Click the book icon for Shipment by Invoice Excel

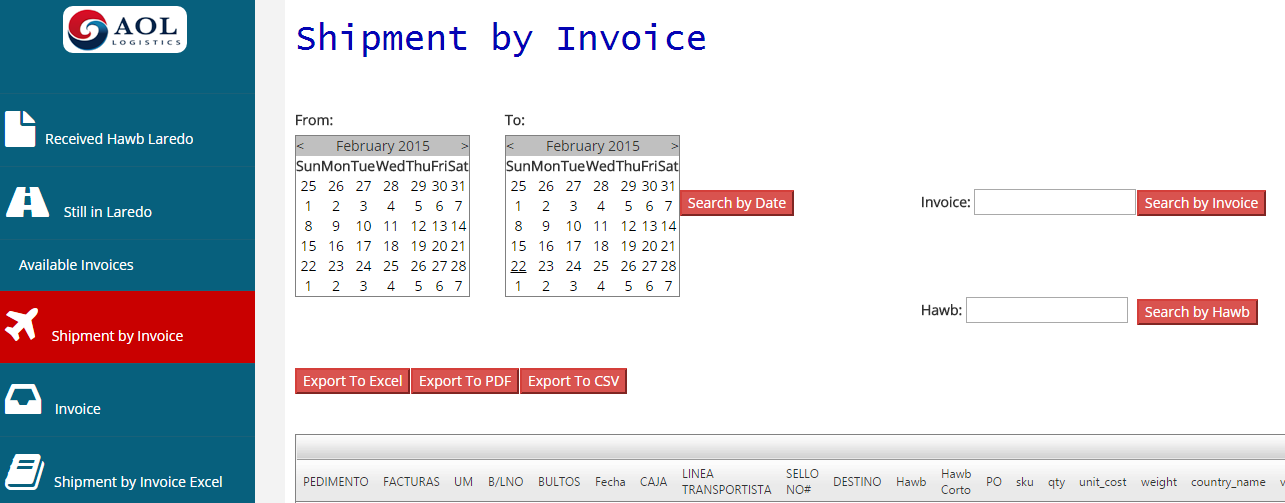tap(23, 471)
